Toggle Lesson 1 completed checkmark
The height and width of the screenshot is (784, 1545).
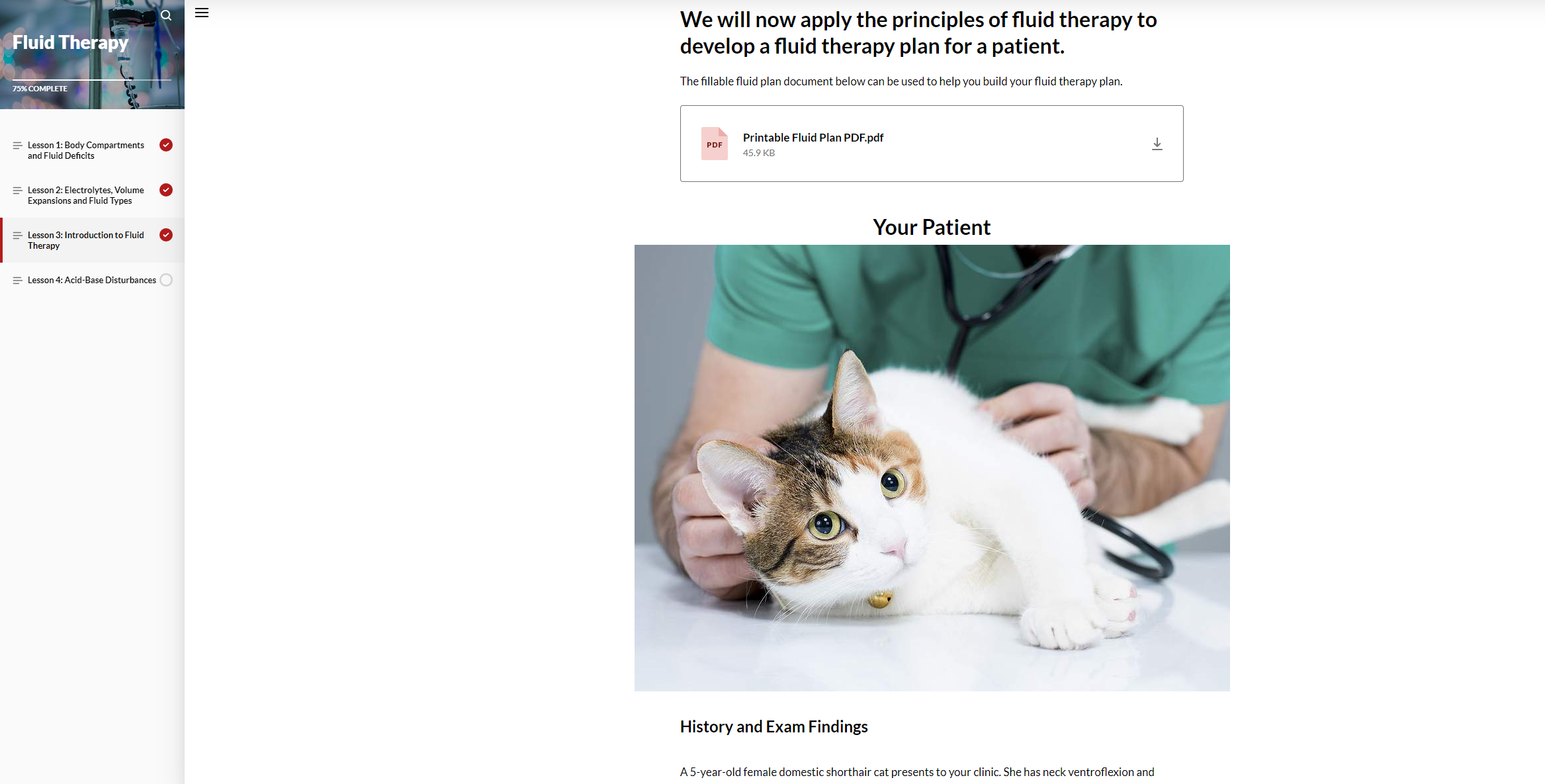coord(166,145)
